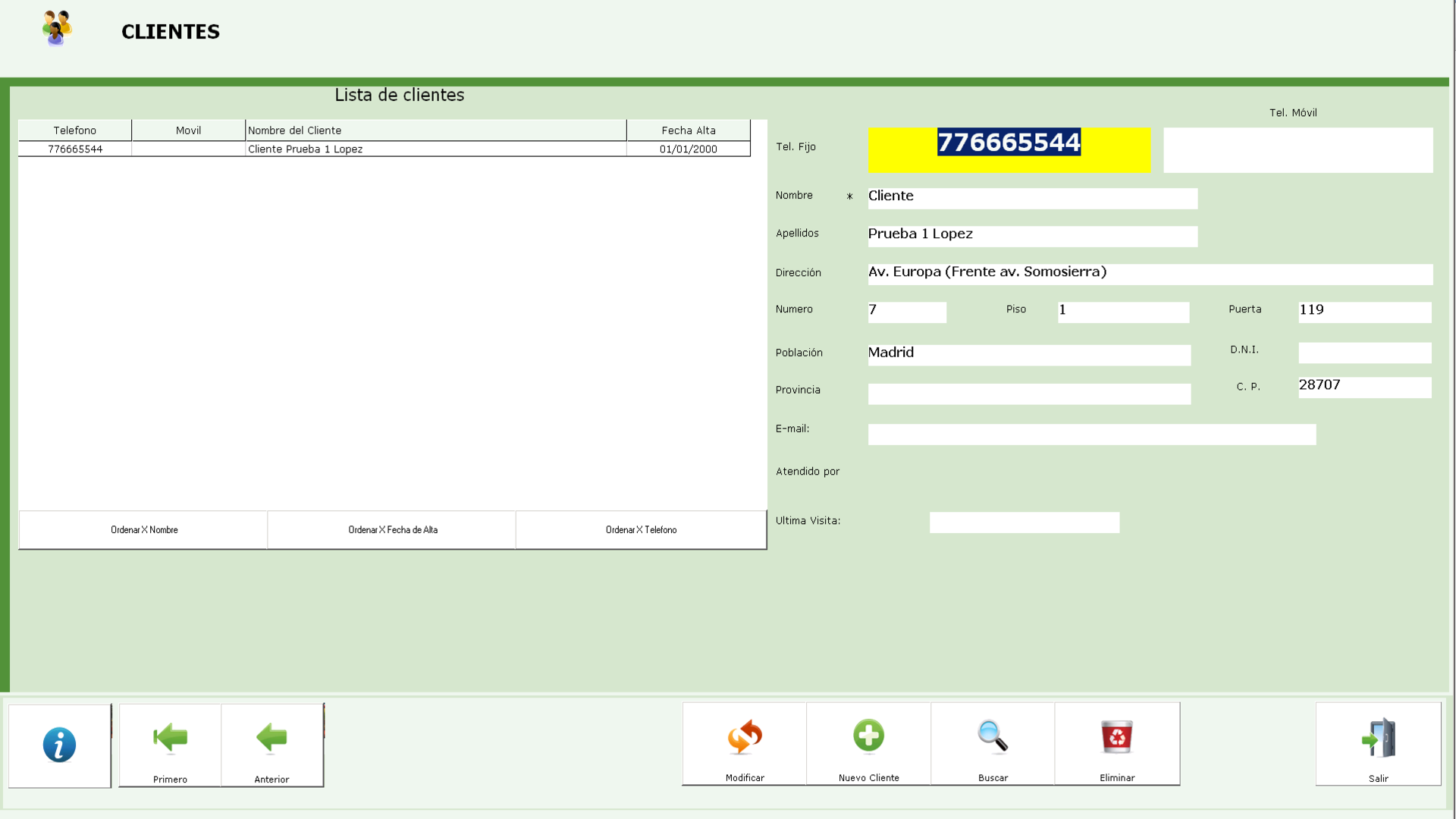Sort list with Ordenar X Nombre button
This screenshot has height=819, width=1456.
point(144,529)
